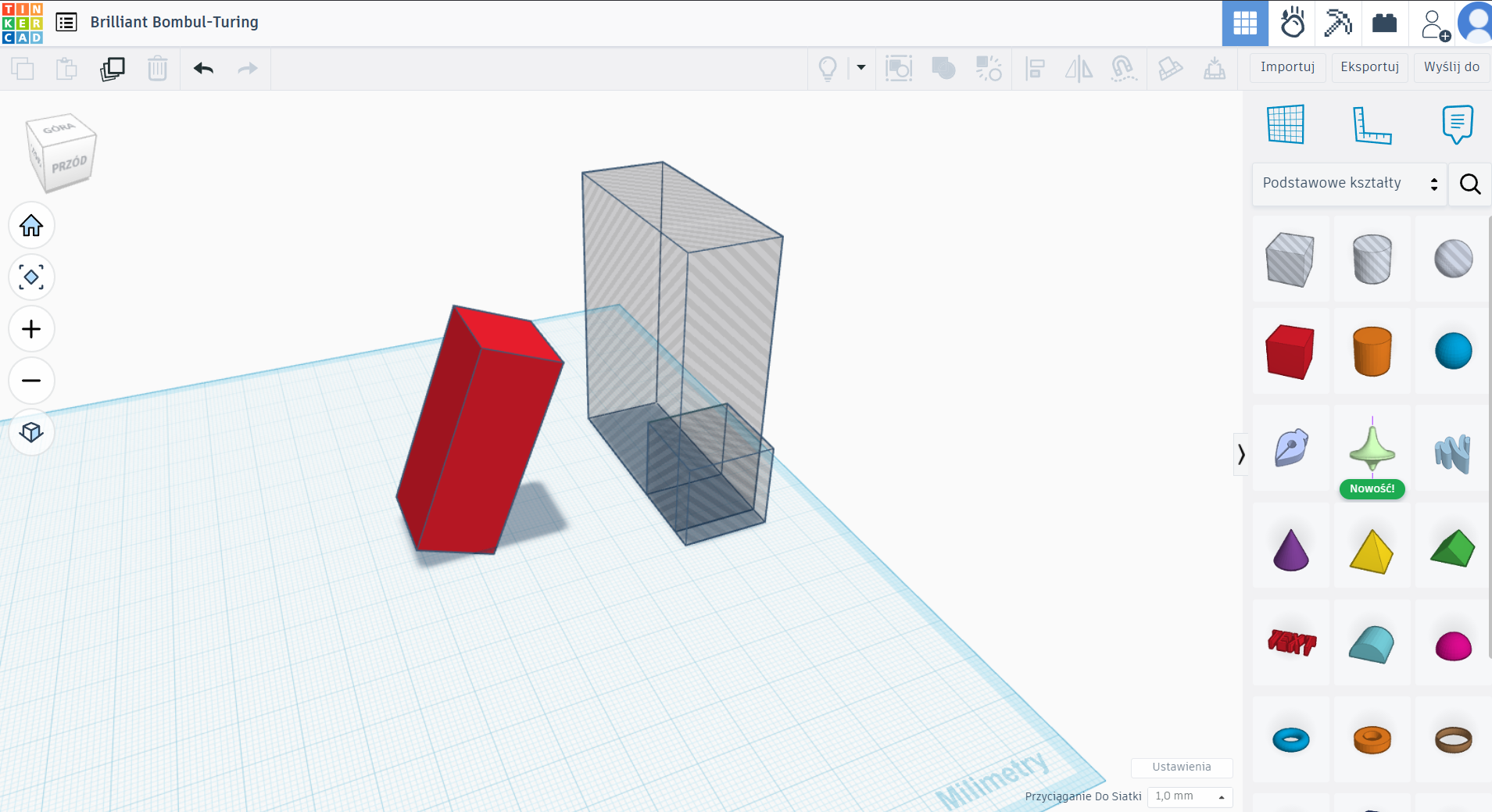Click Fit all in view icon

pos(31,277)
